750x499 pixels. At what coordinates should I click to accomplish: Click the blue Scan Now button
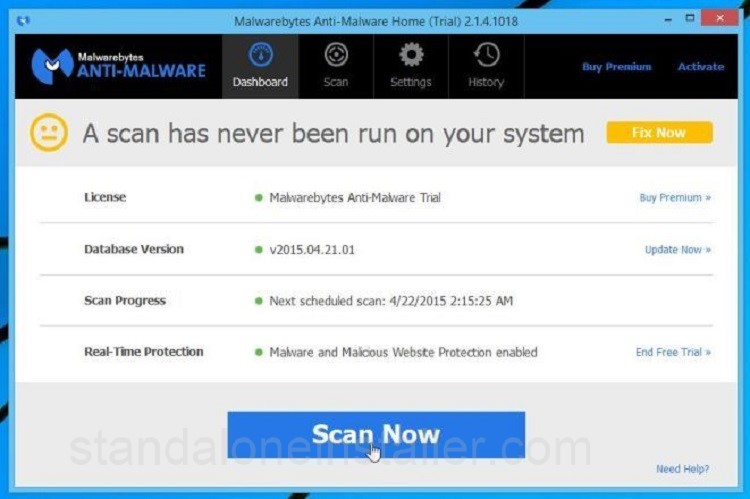click(x=376, y=434)
